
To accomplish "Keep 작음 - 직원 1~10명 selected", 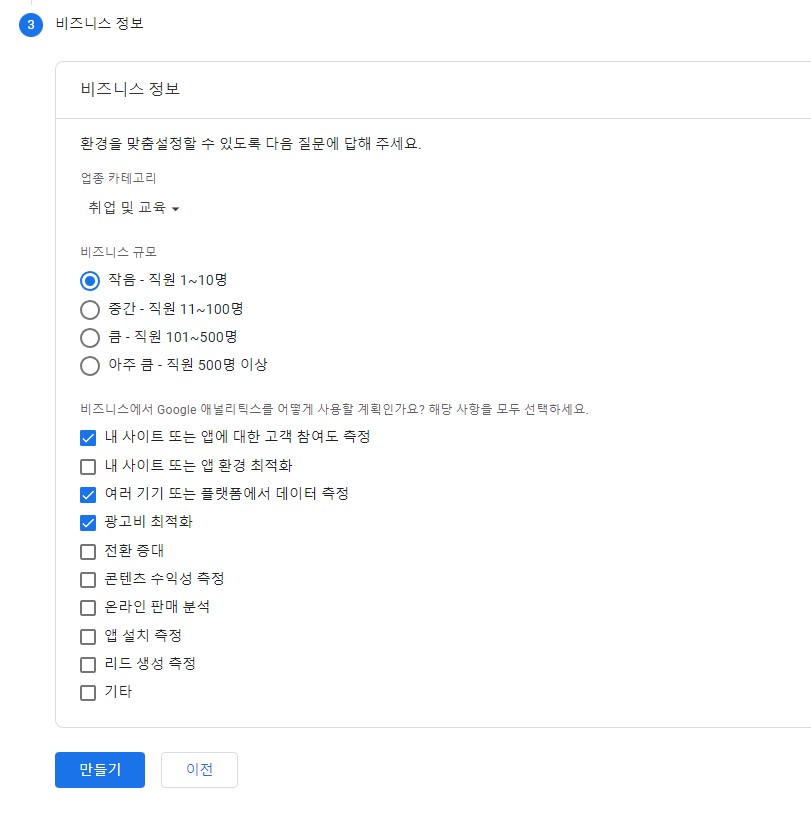I will point(89,280).
